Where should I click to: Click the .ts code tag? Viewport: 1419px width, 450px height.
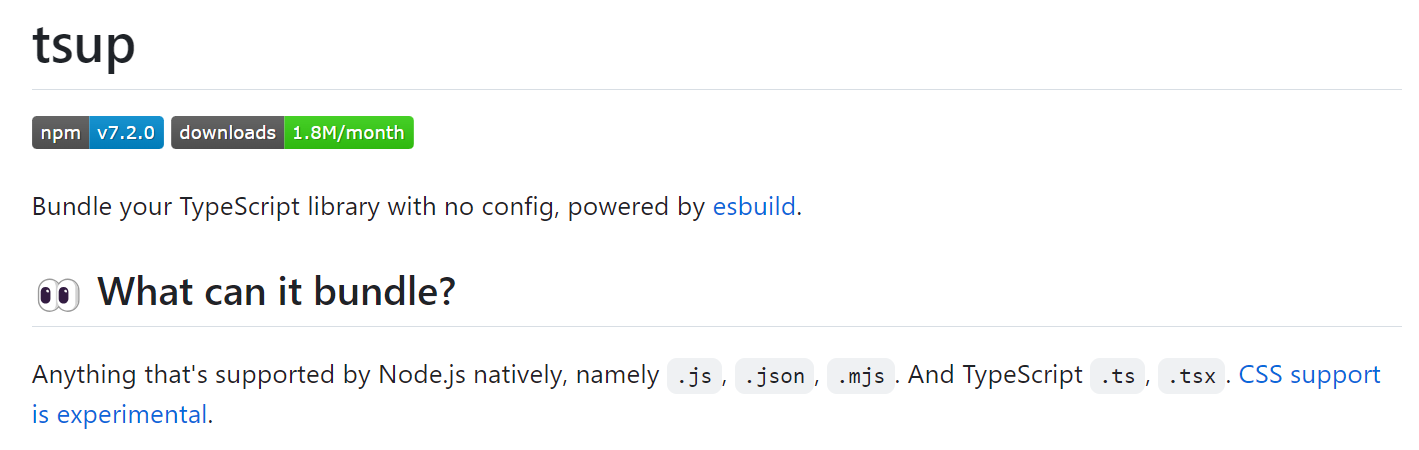[x=1117, y=376]
